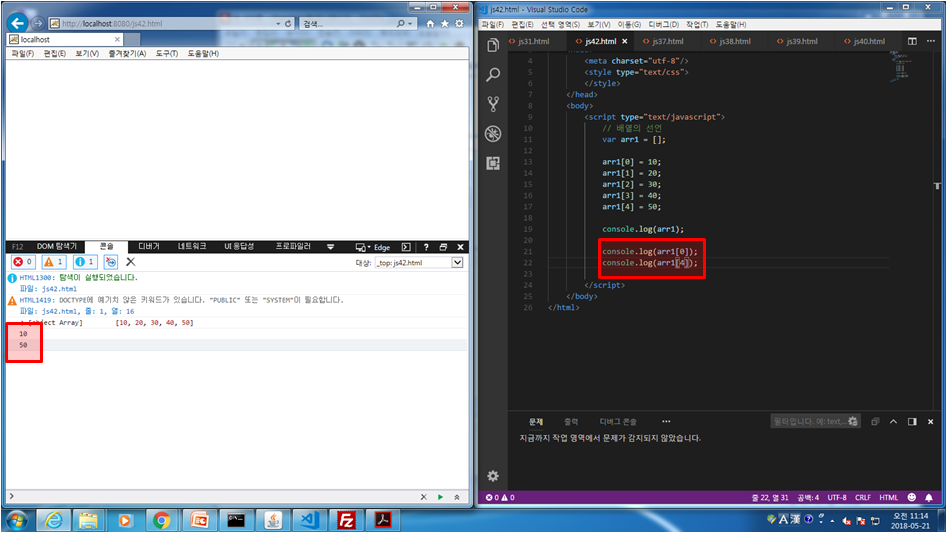Clear the F12 console with X icon
The height and width of the screenshot is (533, 947).
[130, 261]
